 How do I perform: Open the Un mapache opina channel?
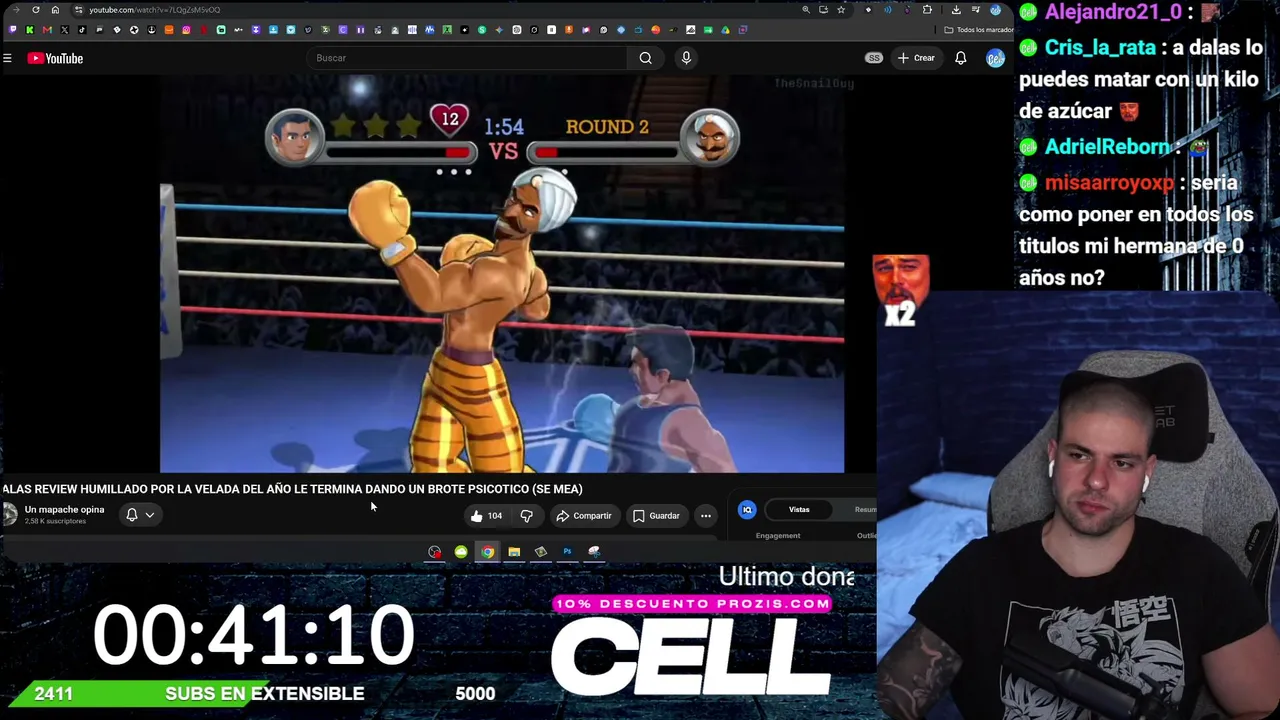tap(64, 510)
